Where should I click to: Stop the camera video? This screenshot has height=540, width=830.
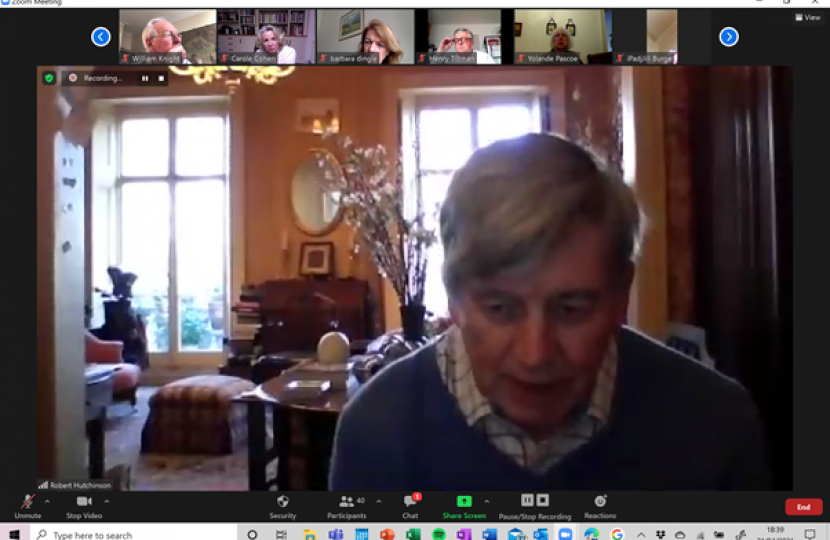click(x=86, y=503)
